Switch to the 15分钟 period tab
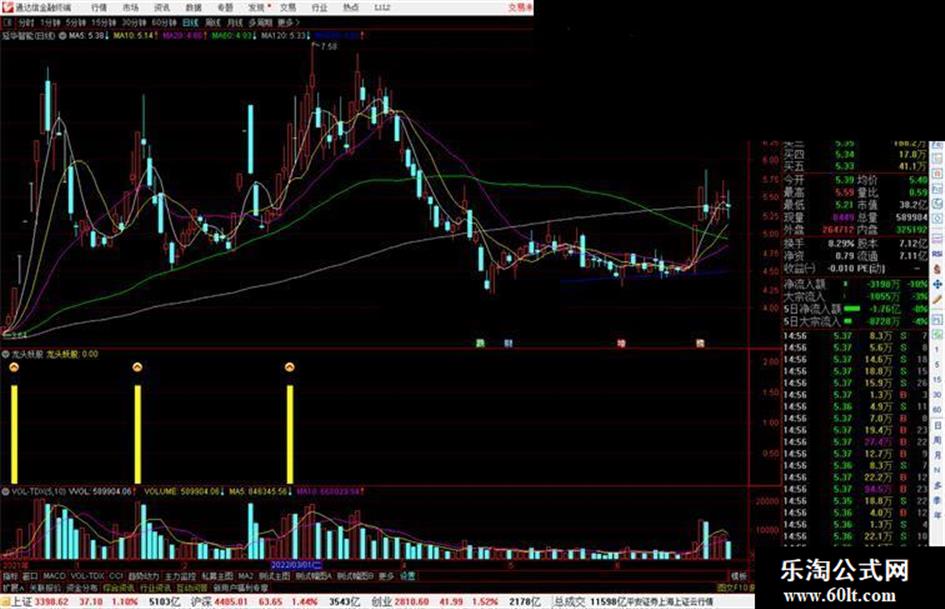This screenshot has width=945, height=609. (104, 23)
